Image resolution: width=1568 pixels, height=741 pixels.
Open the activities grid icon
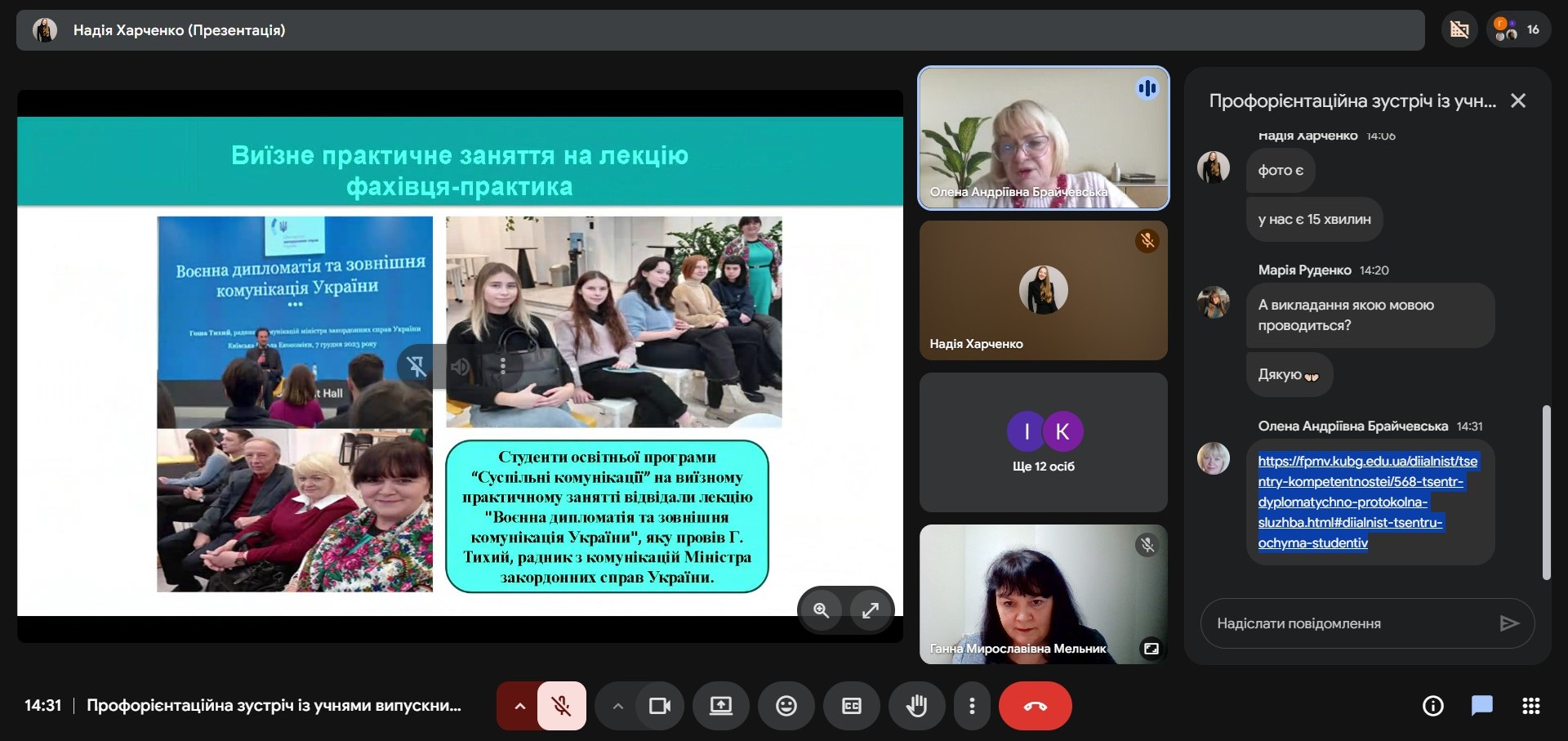1530,706
